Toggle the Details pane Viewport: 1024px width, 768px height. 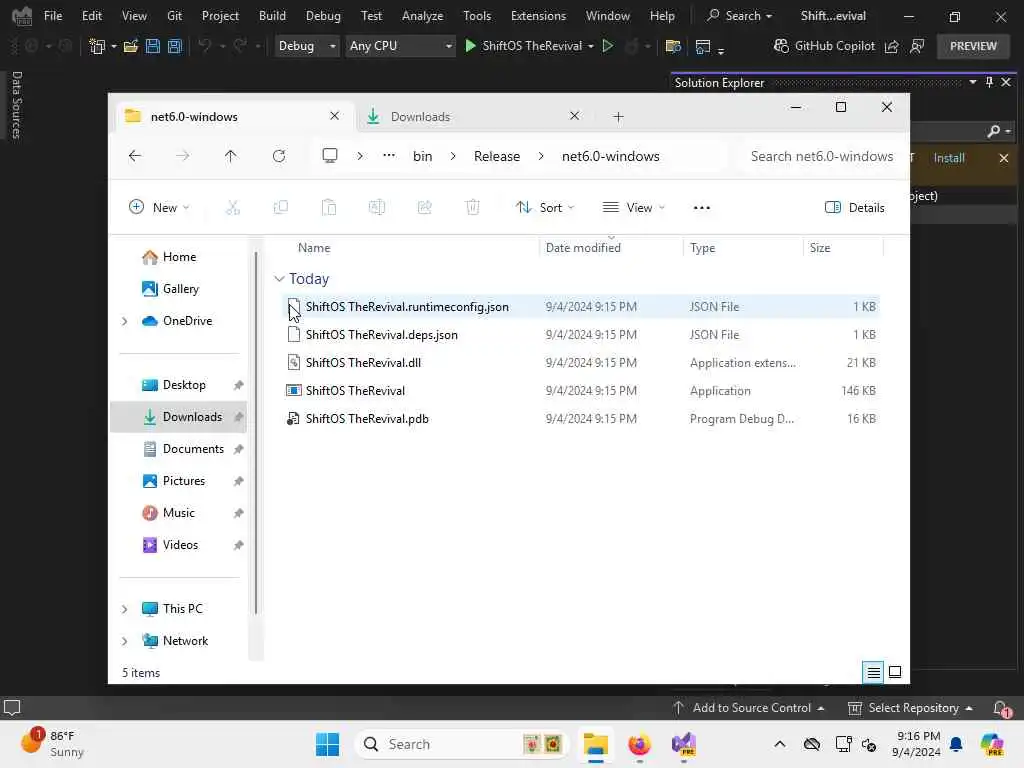(855, 208)
